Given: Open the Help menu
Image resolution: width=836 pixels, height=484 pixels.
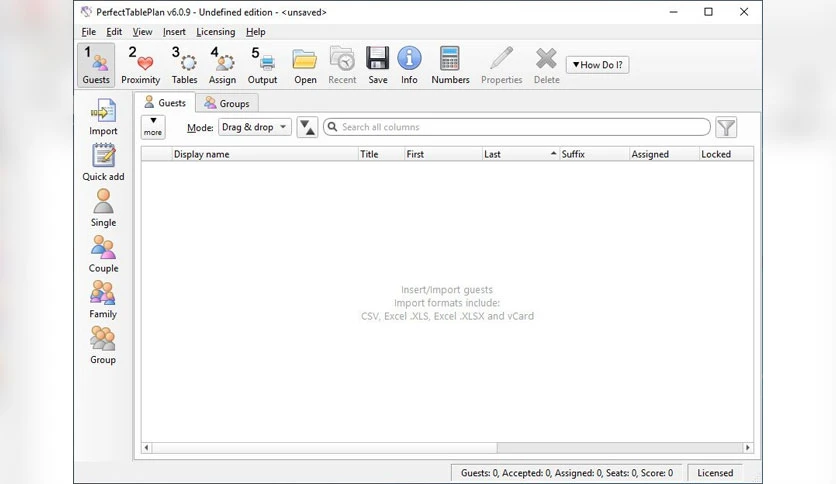Looking at the screenshot, I should (x=255, y=32).
